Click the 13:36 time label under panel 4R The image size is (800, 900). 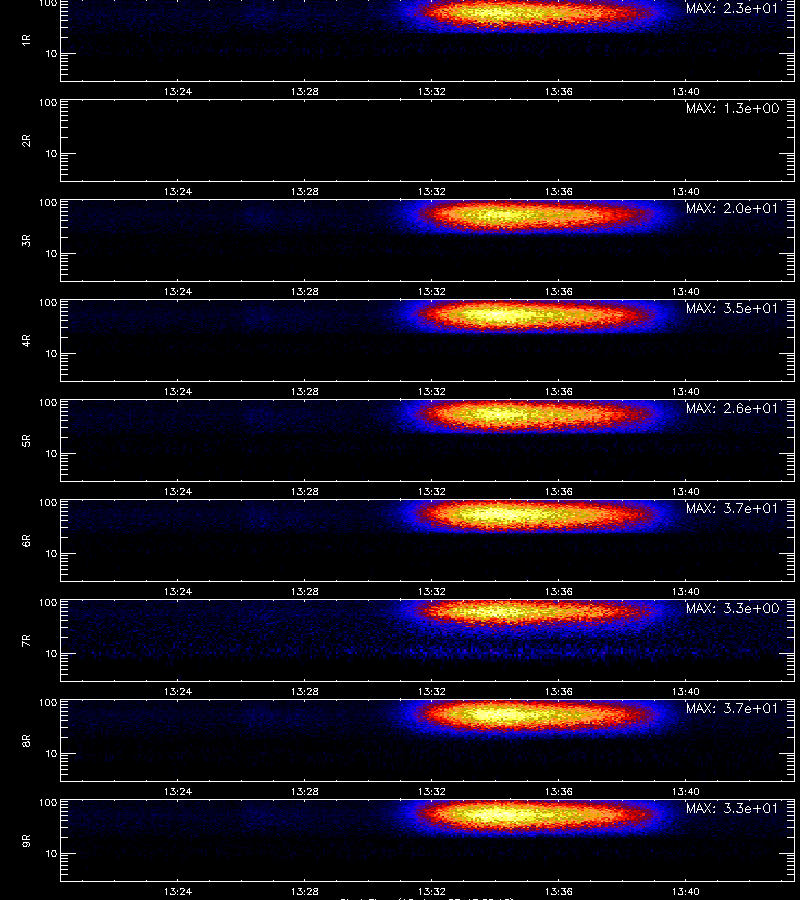(x=558, y=391)
